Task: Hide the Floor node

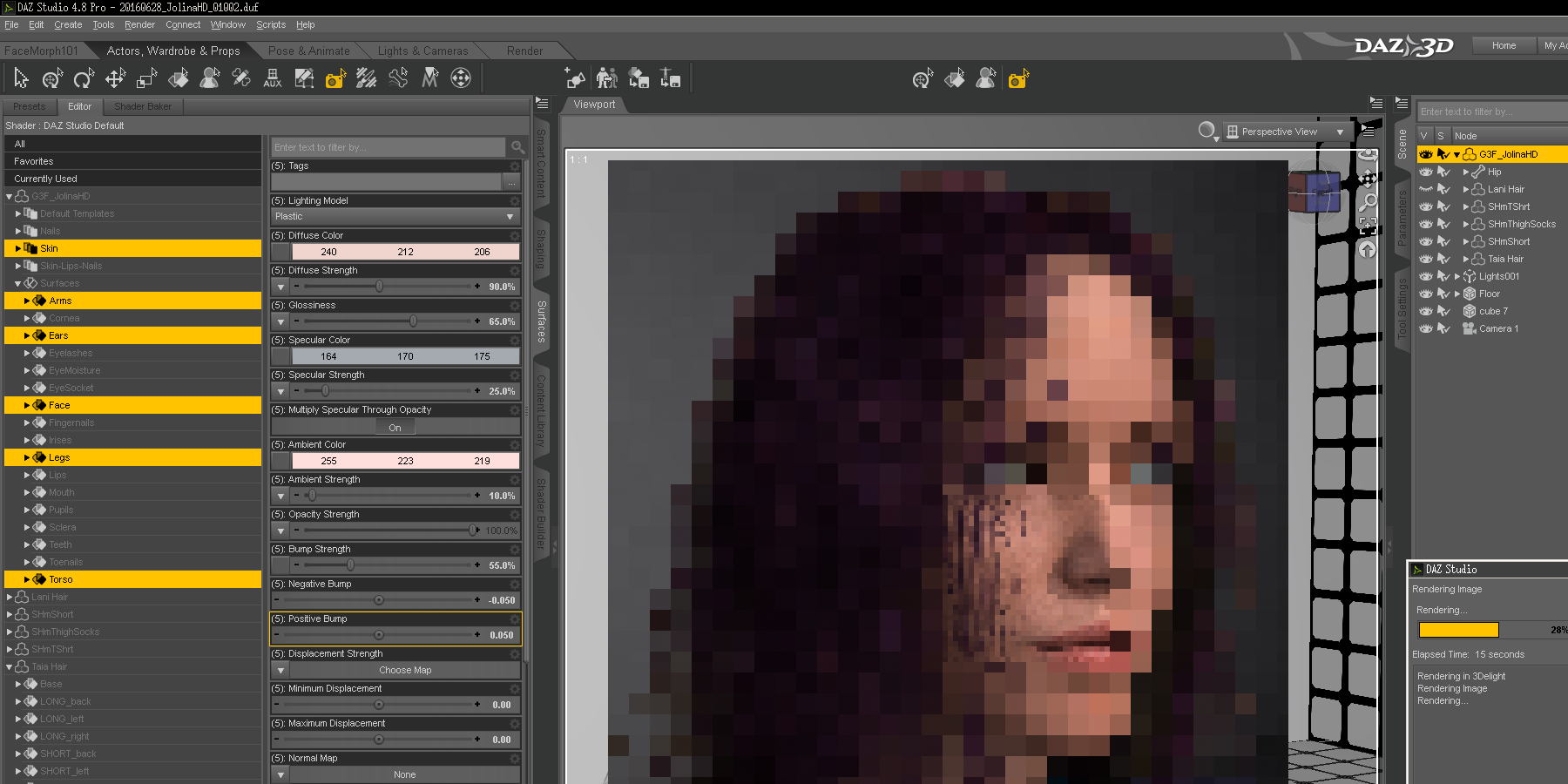Action: tap(1426, 294)
